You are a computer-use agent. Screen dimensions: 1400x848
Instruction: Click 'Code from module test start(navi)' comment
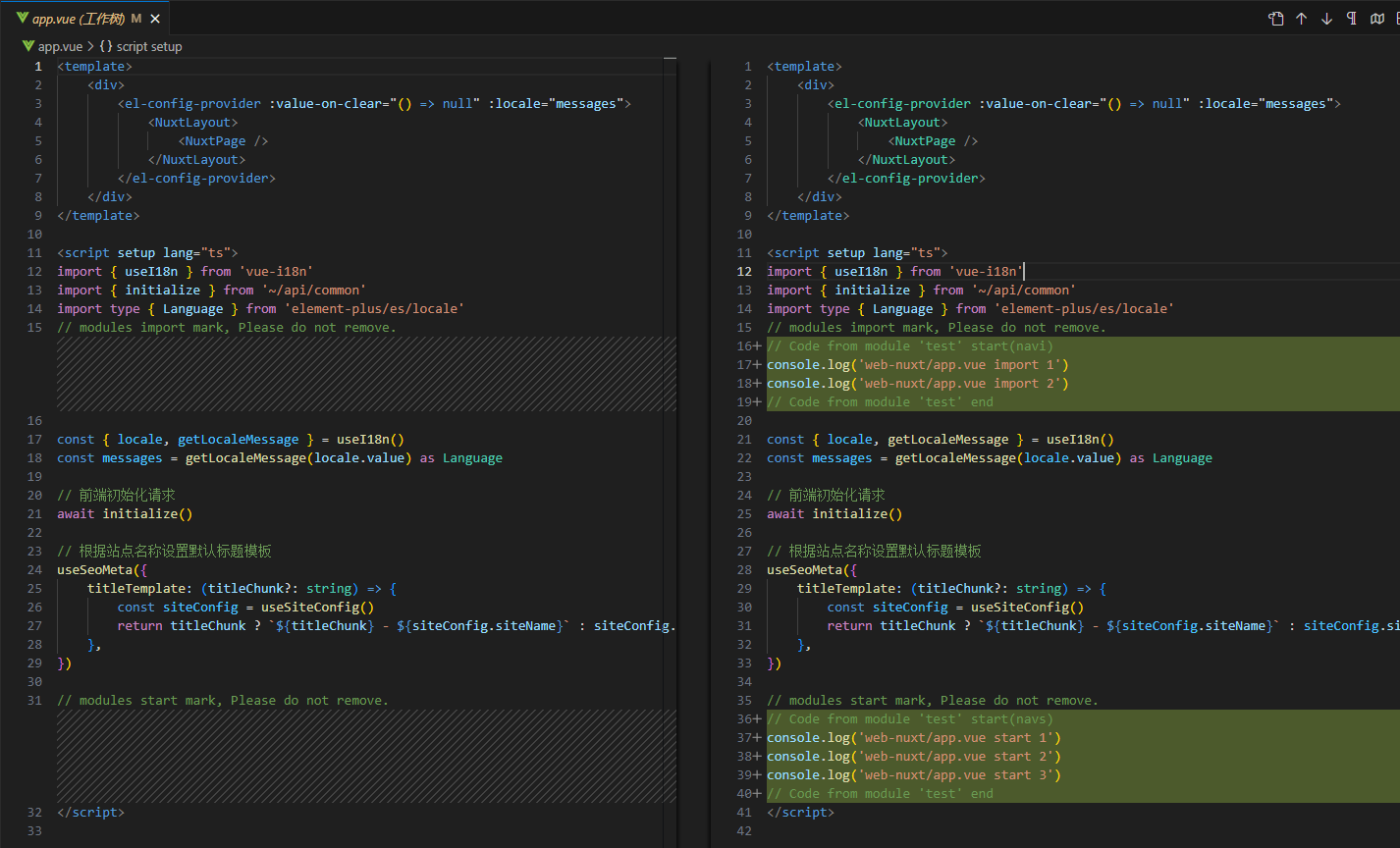[x=909, y=346]
